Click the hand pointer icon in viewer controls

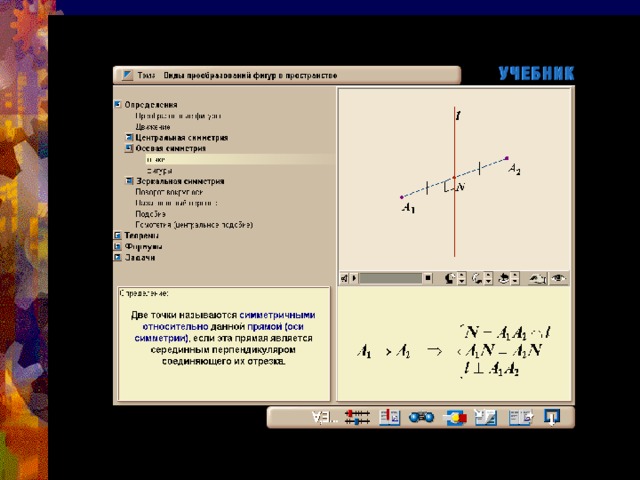(x=538, y=279)
